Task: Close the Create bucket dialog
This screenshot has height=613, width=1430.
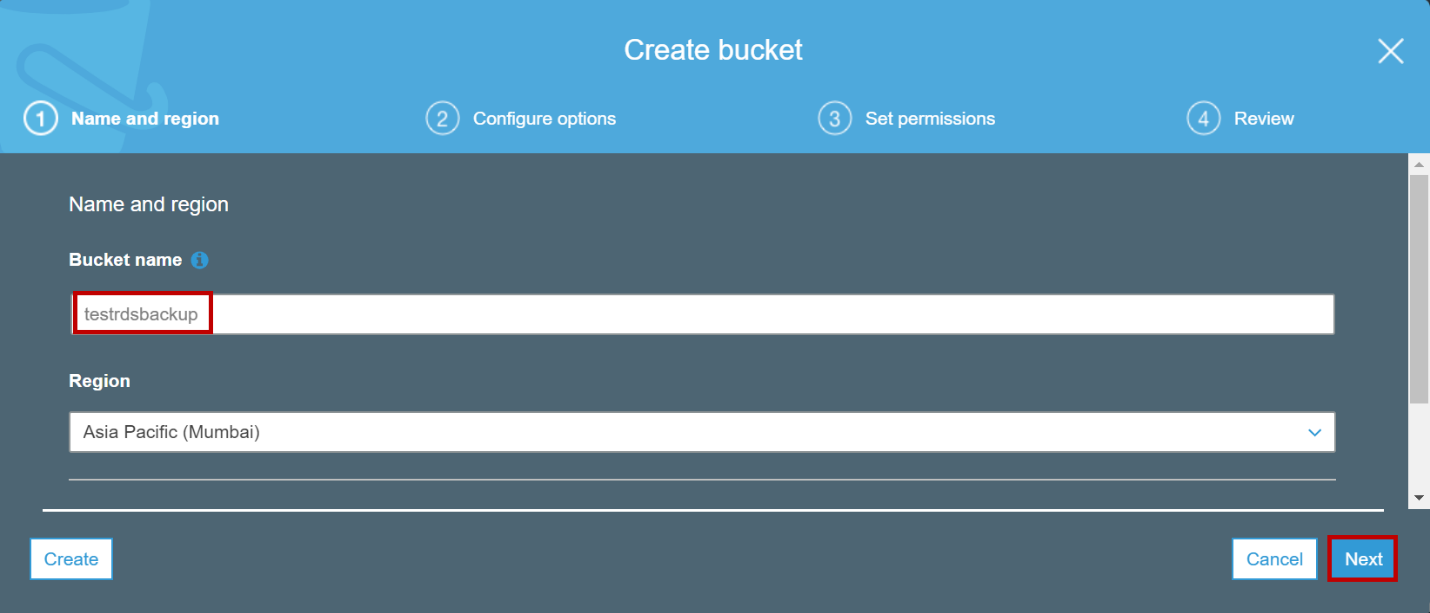Action: point(1390,51)
